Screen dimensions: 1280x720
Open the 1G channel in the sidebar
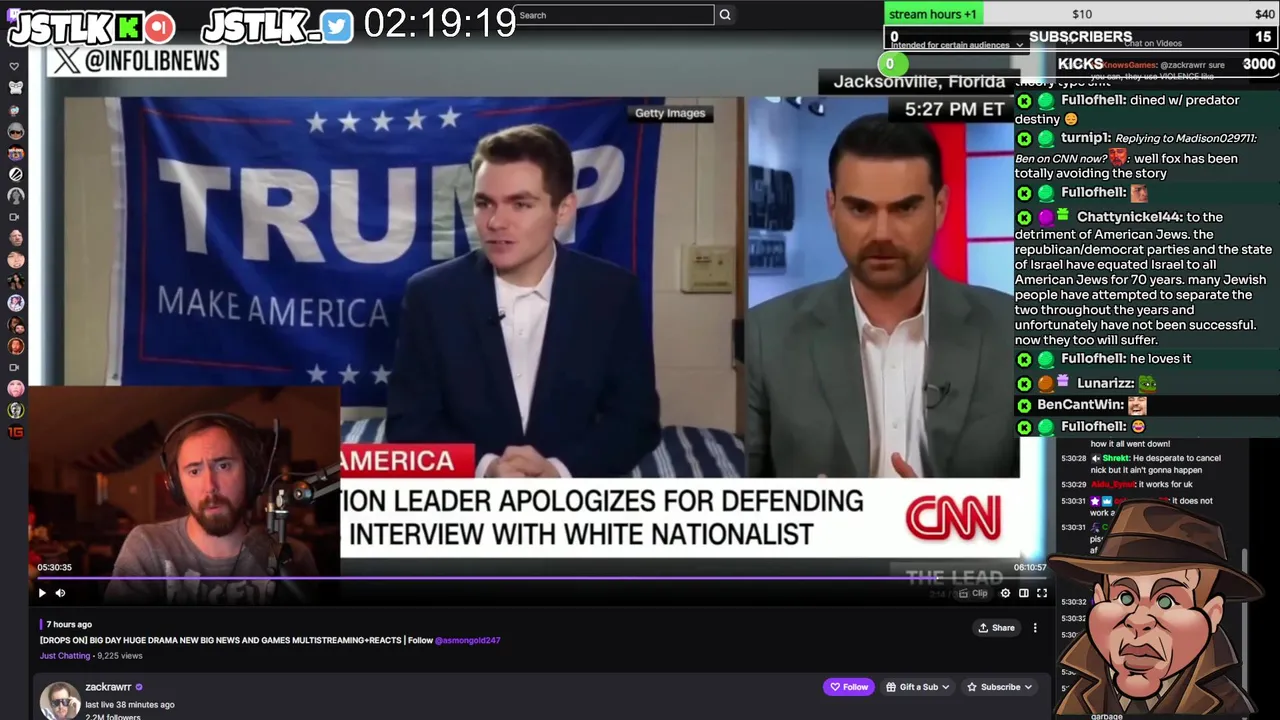pos(15,432)
